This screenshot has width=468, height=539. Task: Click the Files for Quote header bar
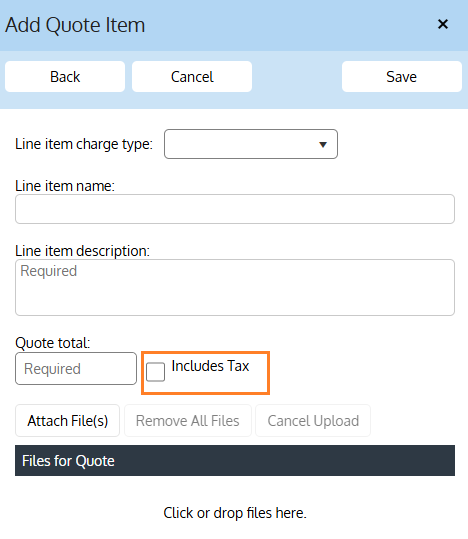pyautogui.click(x=235, y=461)
